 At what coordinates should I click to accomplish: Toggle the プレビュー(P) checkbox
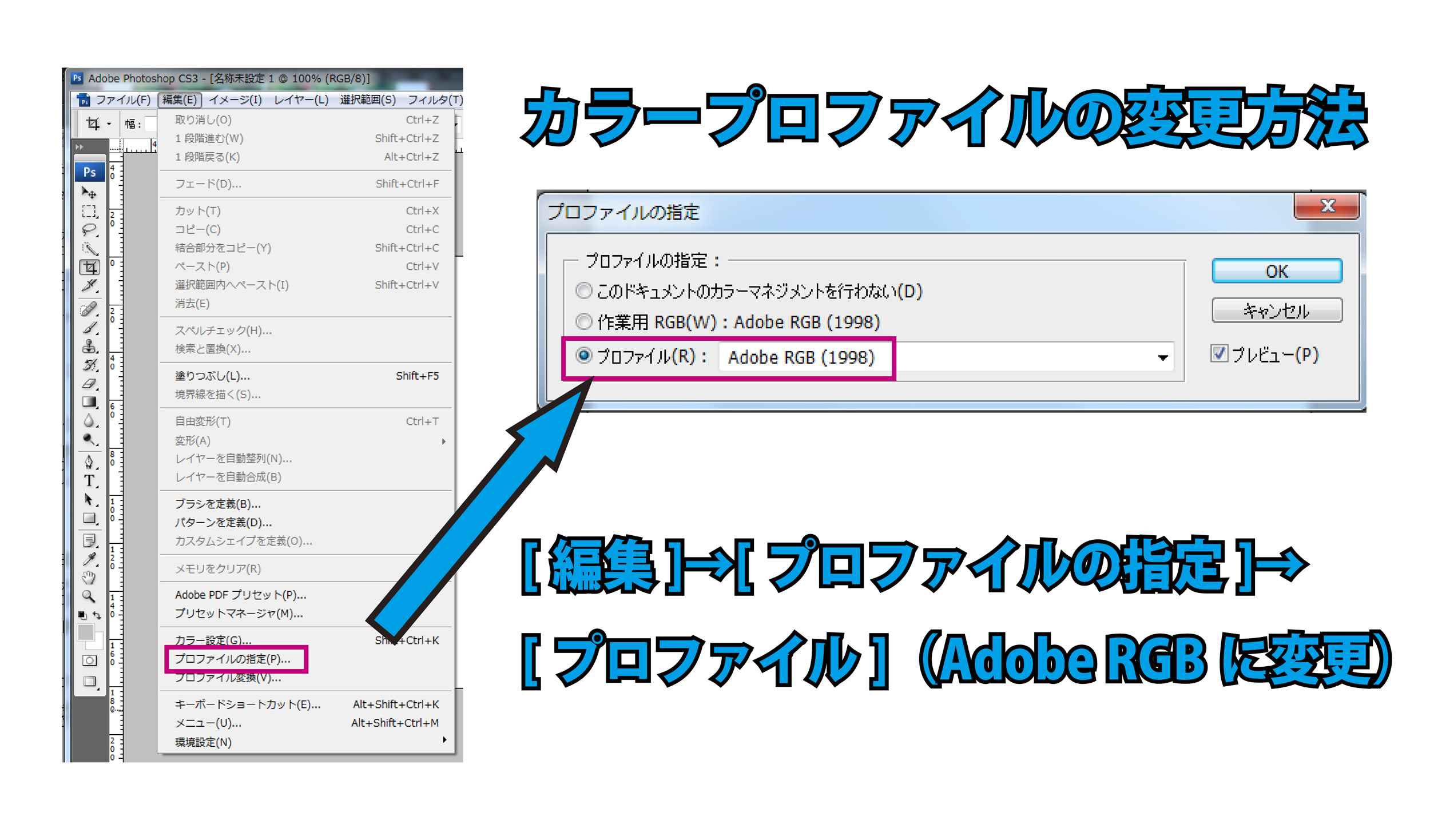coord(1219,354)
